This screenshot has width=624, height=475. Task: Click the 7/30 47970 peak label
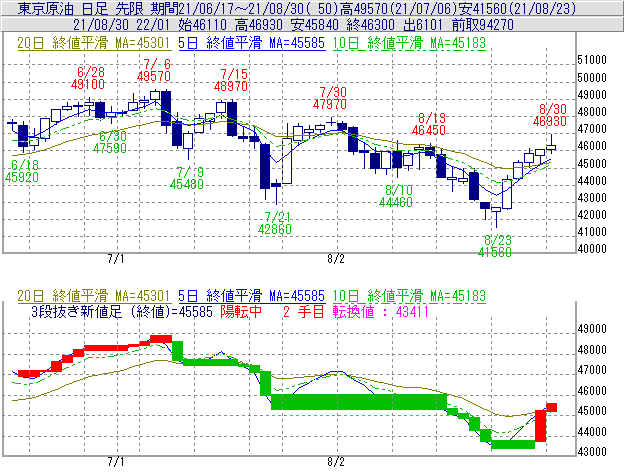330,98
